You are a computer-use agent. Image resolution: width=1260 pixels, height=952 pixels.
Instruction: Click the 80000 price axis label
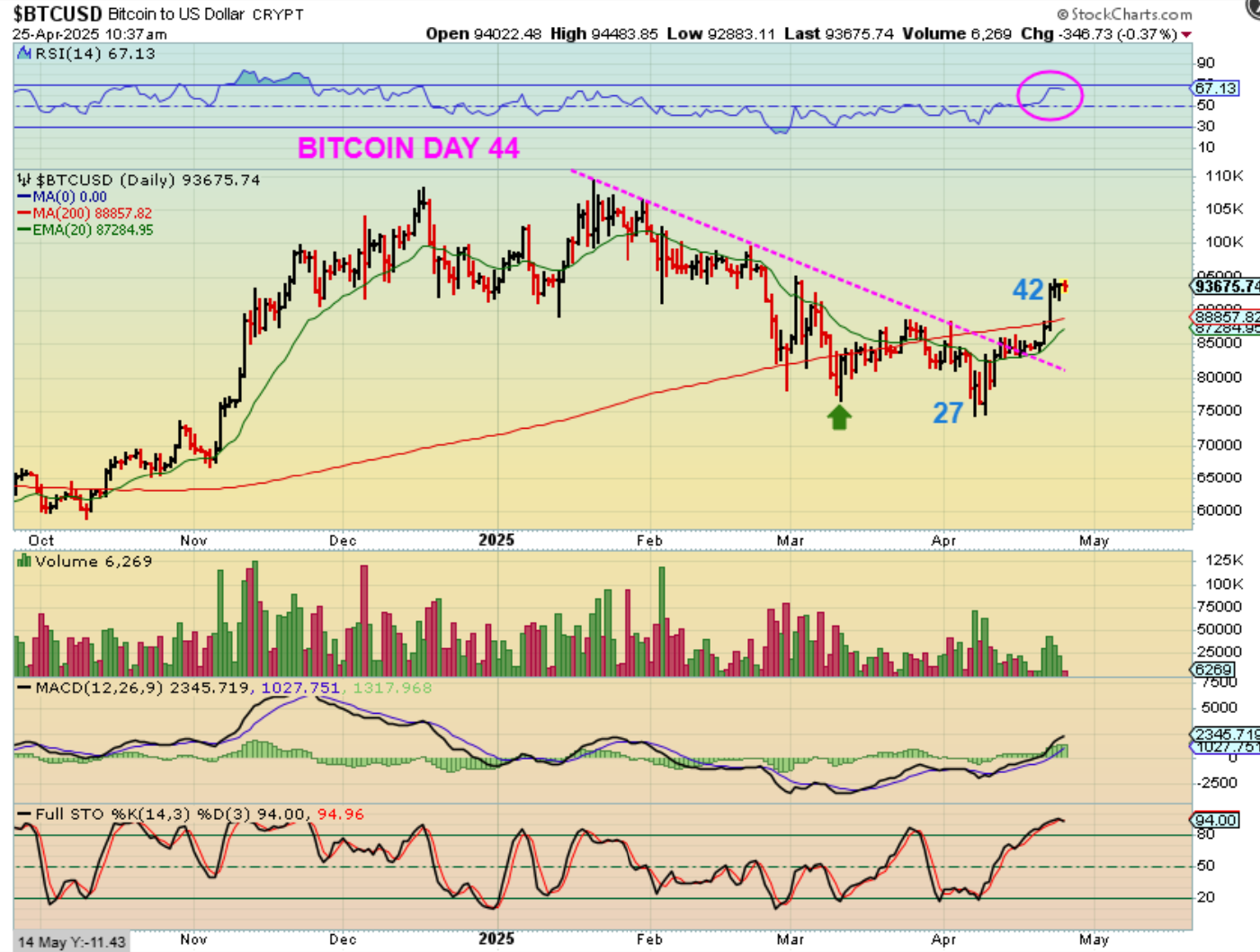1218,378
